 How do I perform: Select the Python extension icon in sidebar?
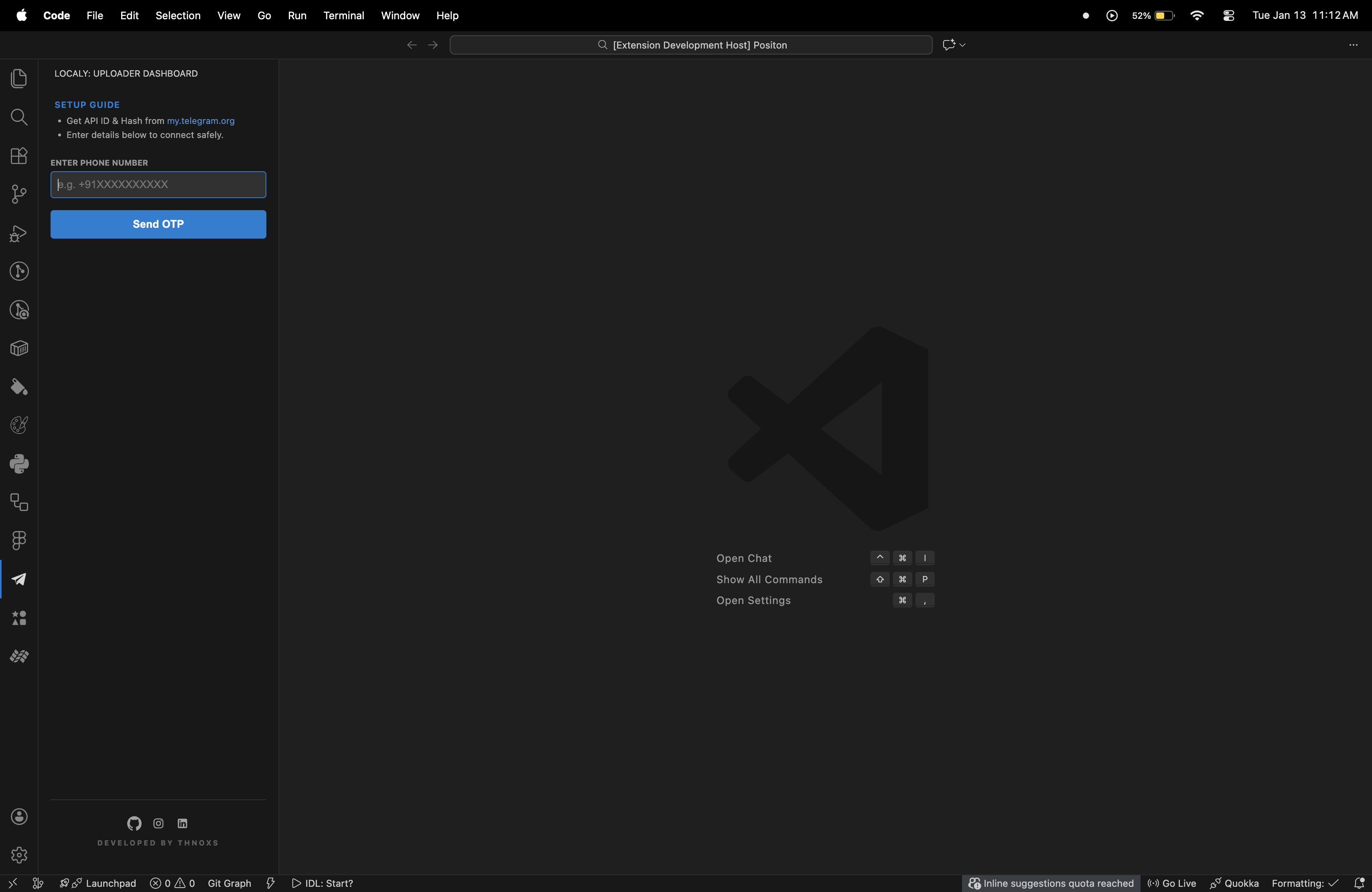19,464
